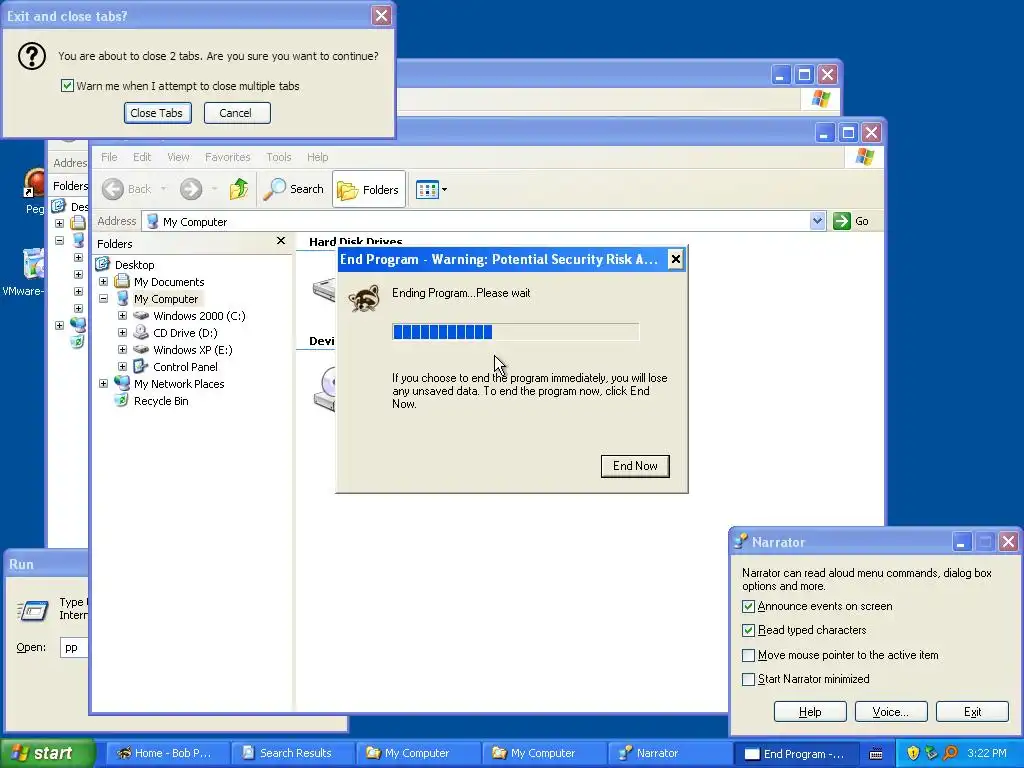Cancel the Exit and close tabs dialog
1024x768 pixels.
click(236, 113)
